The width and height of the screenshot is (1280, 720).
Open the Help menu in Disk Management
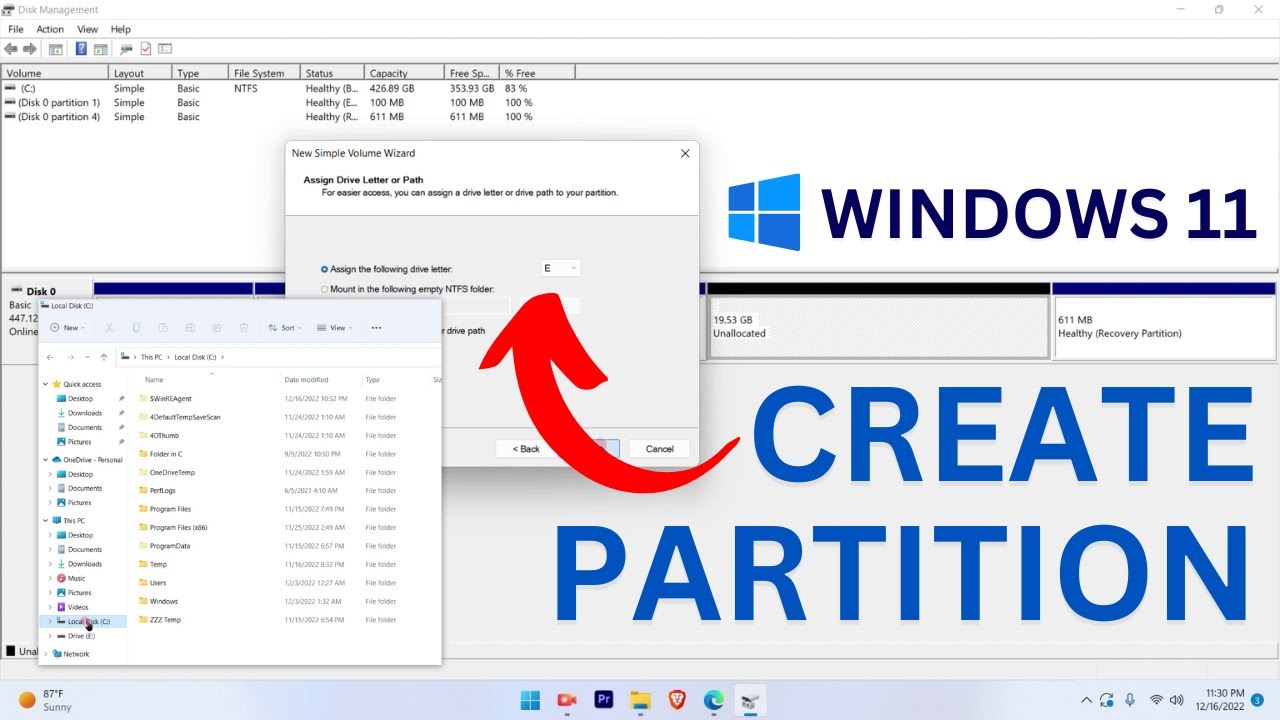pyautogui.click(x=121, y=29)
